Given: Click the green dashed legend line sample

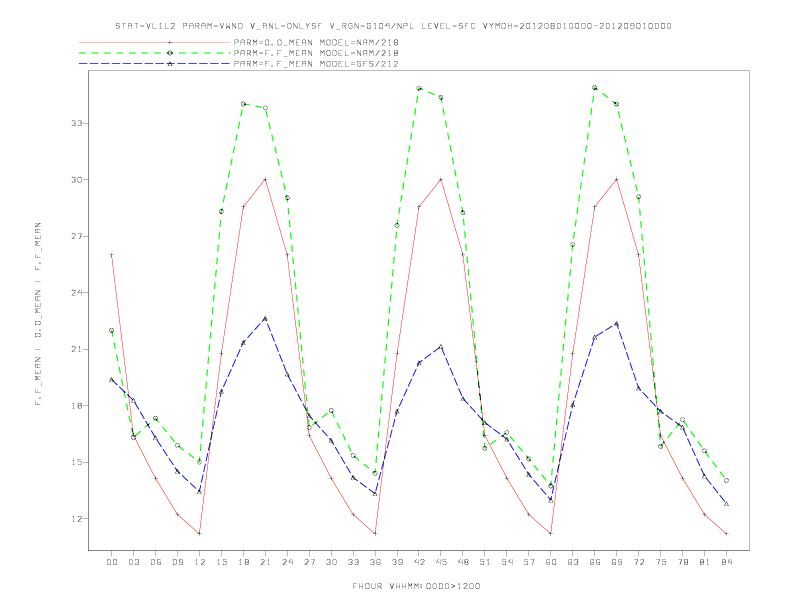Looking at the screenshot, I should [155, 53].
